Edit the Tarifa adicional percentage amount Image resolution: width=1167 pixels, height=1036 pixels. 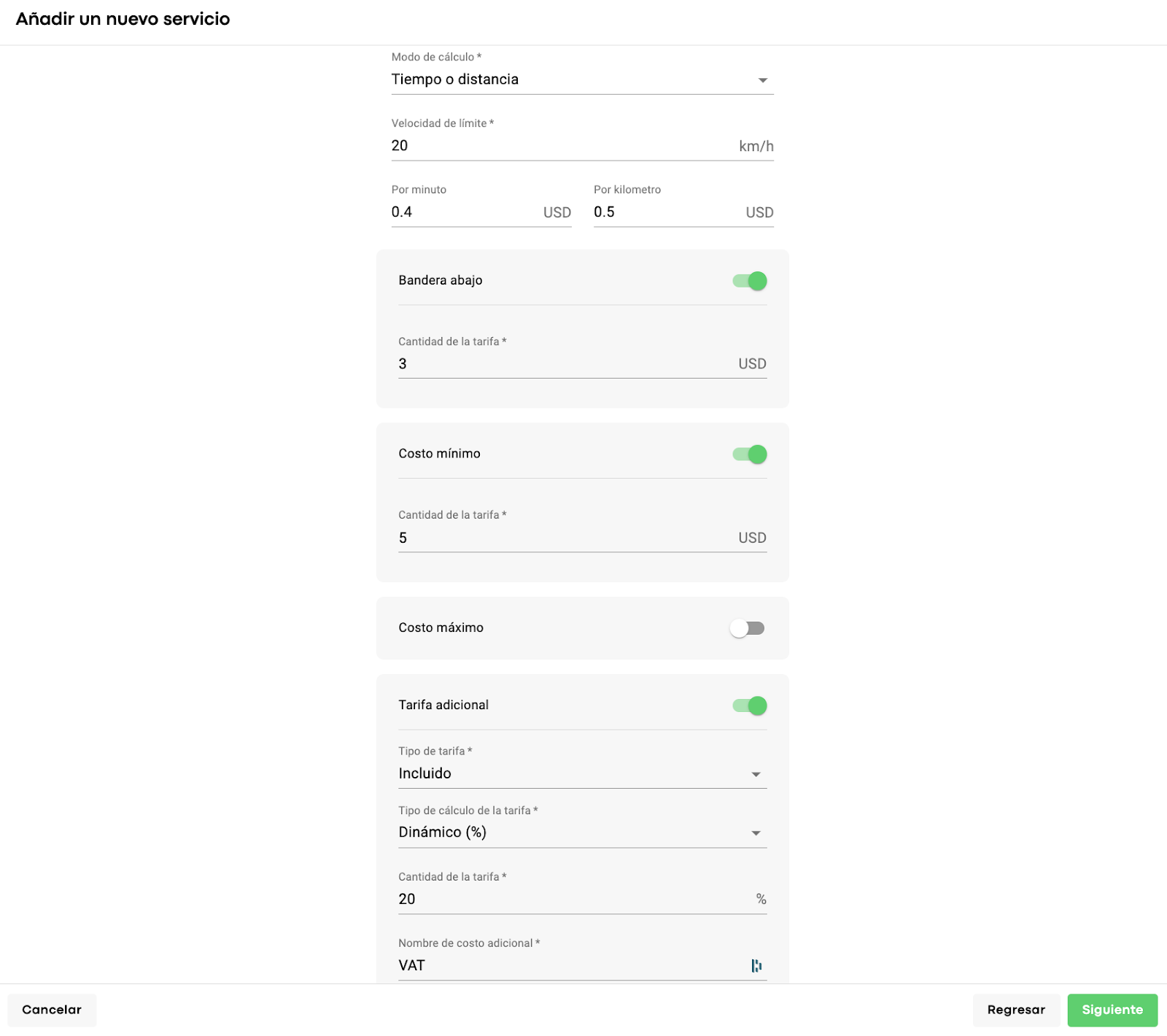point(573,899)
